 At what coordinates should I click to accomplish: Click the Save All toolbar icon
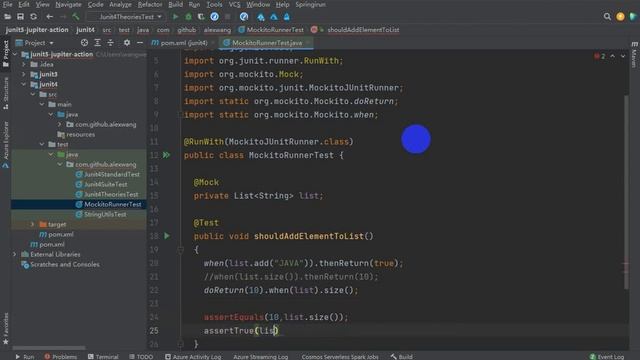20,17
